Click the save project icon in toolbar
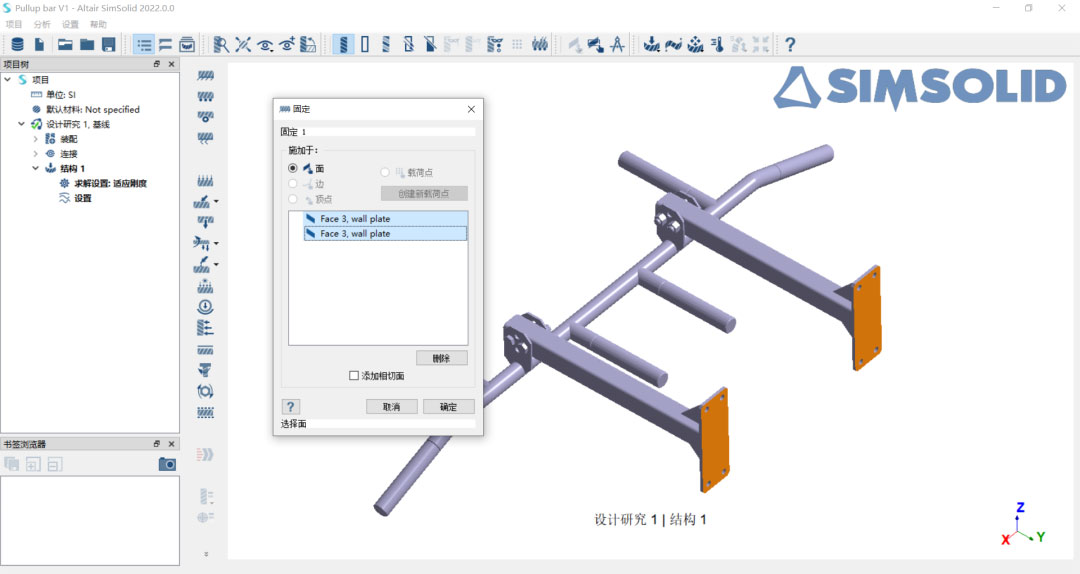Image resolution: width=1080 pixels, height=574 pixels. click(x=109, y=44)
